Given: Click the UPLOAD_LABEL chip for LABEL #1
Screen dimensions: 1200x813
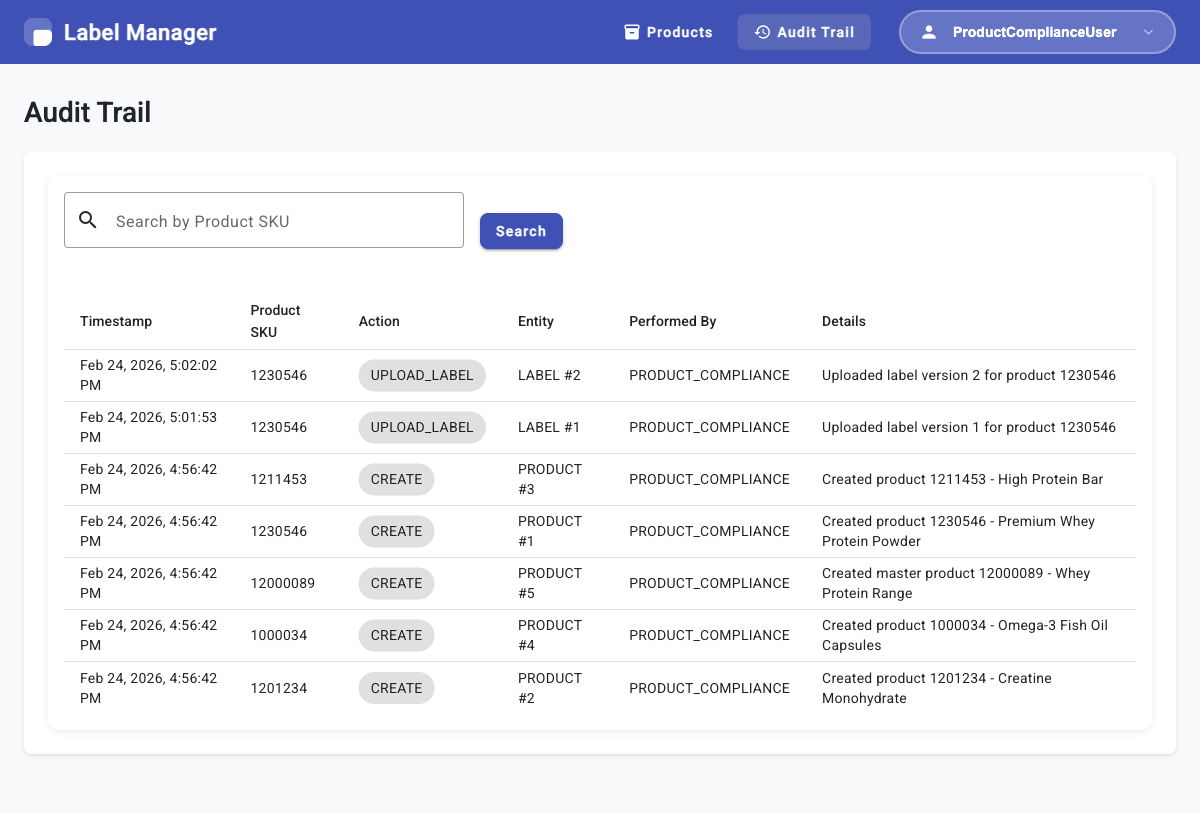Looking at the screenshot, I should [422, 427].
